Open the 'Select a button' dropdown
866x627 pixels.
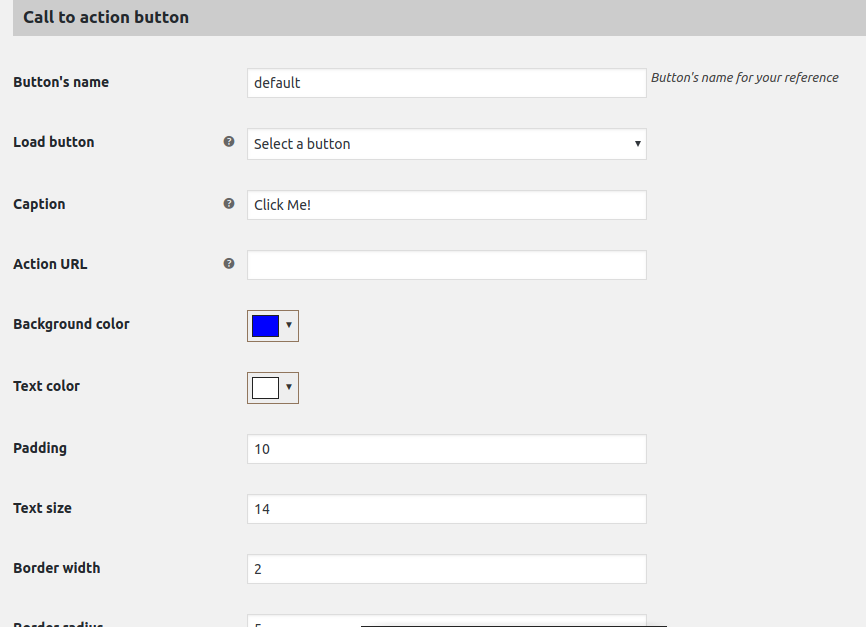(x=446, y=144)
